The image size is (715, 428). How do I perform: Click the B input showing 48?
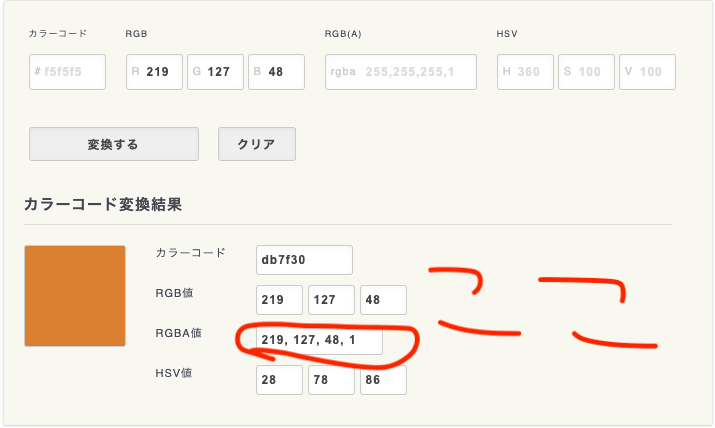(276, 72)
